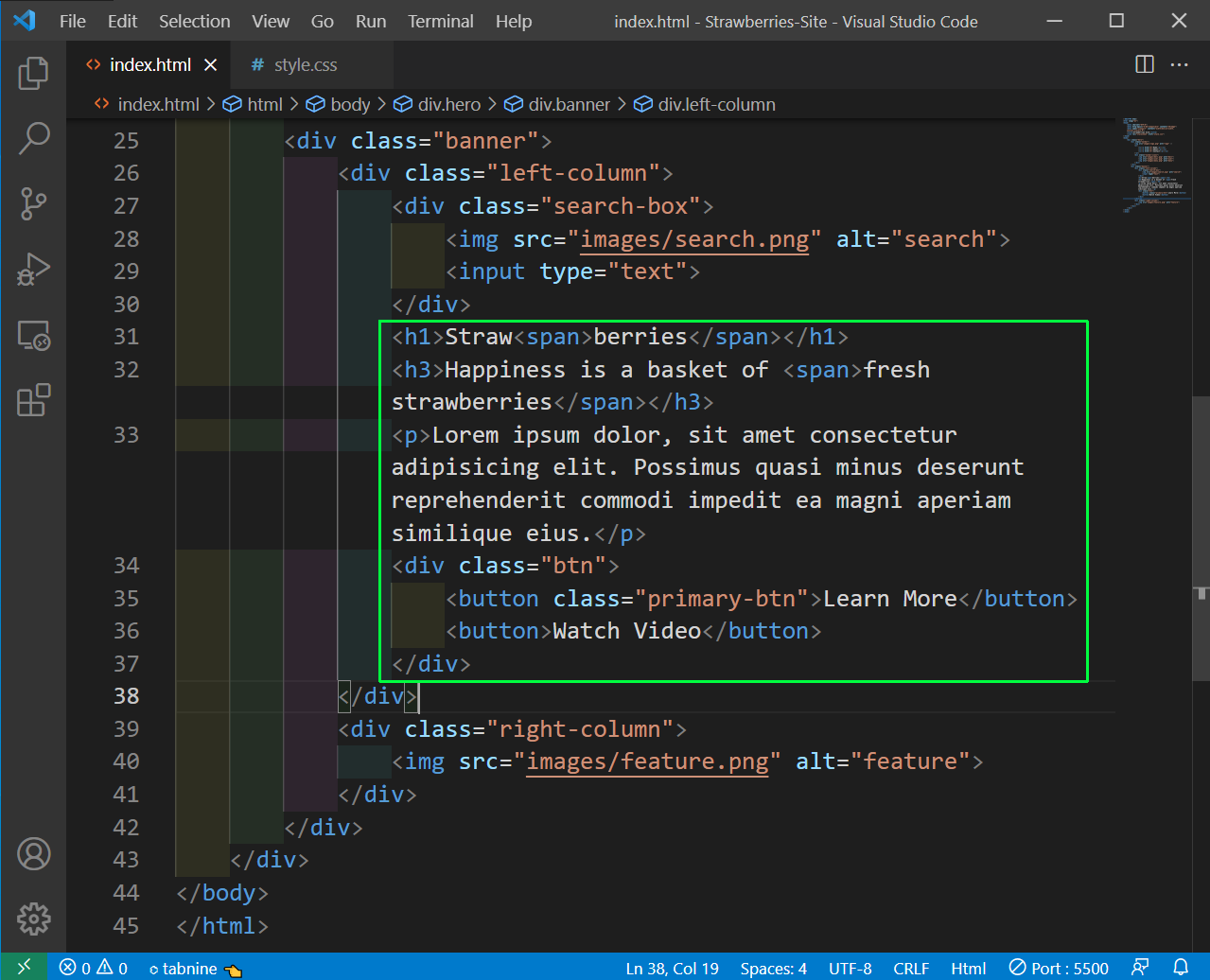Click "search-box" class value on line 27

(621, 206)
